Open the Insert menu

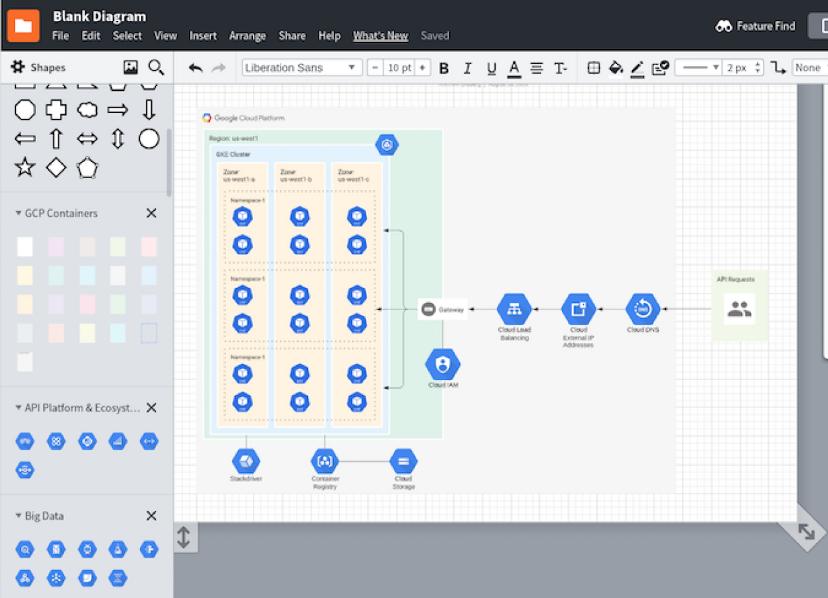tap(203, 36)
